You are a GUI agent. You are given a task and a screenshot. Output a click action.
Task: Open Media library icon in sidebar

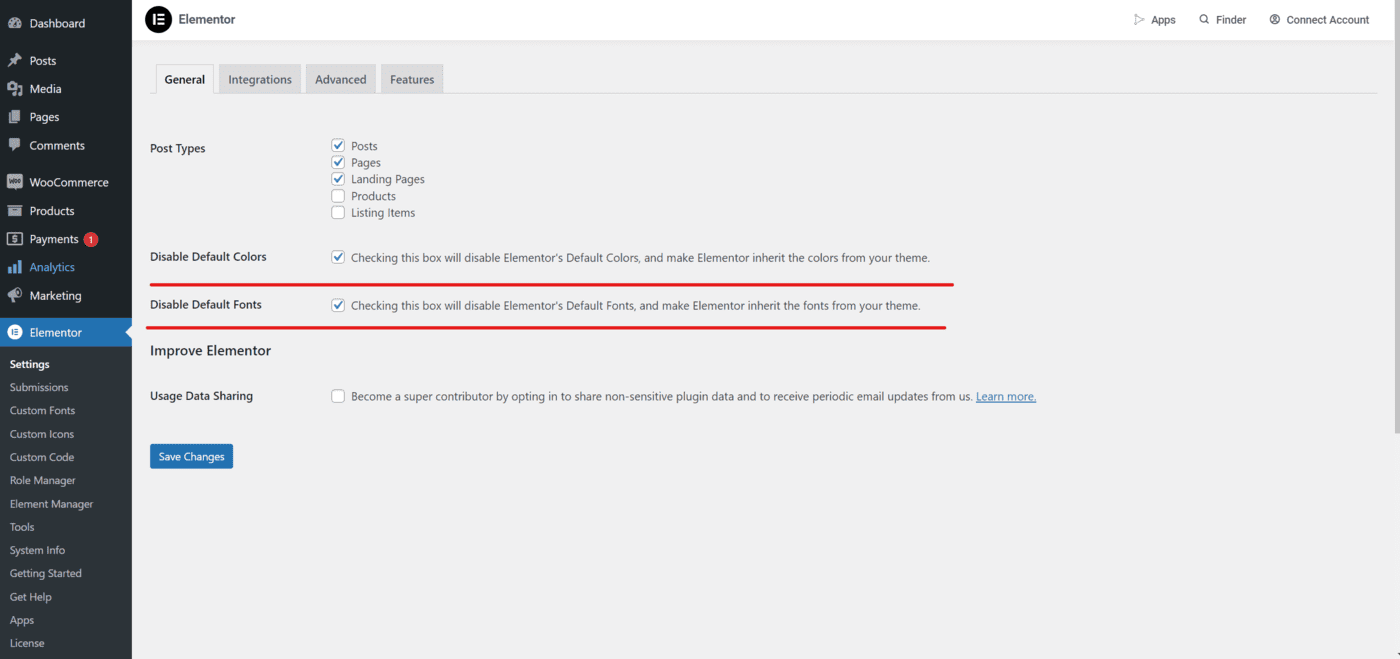15,89
